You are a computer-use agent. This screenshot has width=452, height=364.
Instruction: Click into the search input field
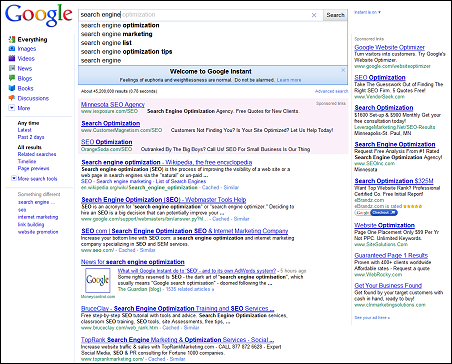[201, 15]
